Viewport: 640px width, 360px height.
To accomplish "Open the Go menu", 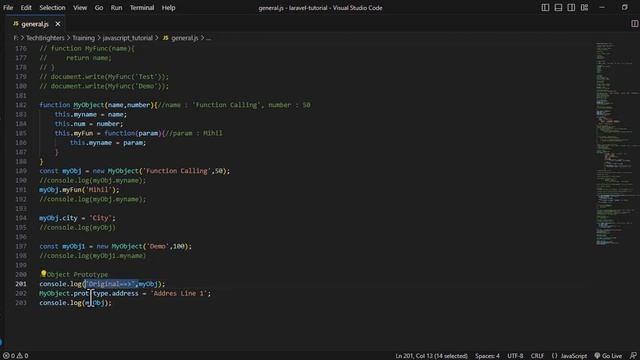I will point(99,8).
